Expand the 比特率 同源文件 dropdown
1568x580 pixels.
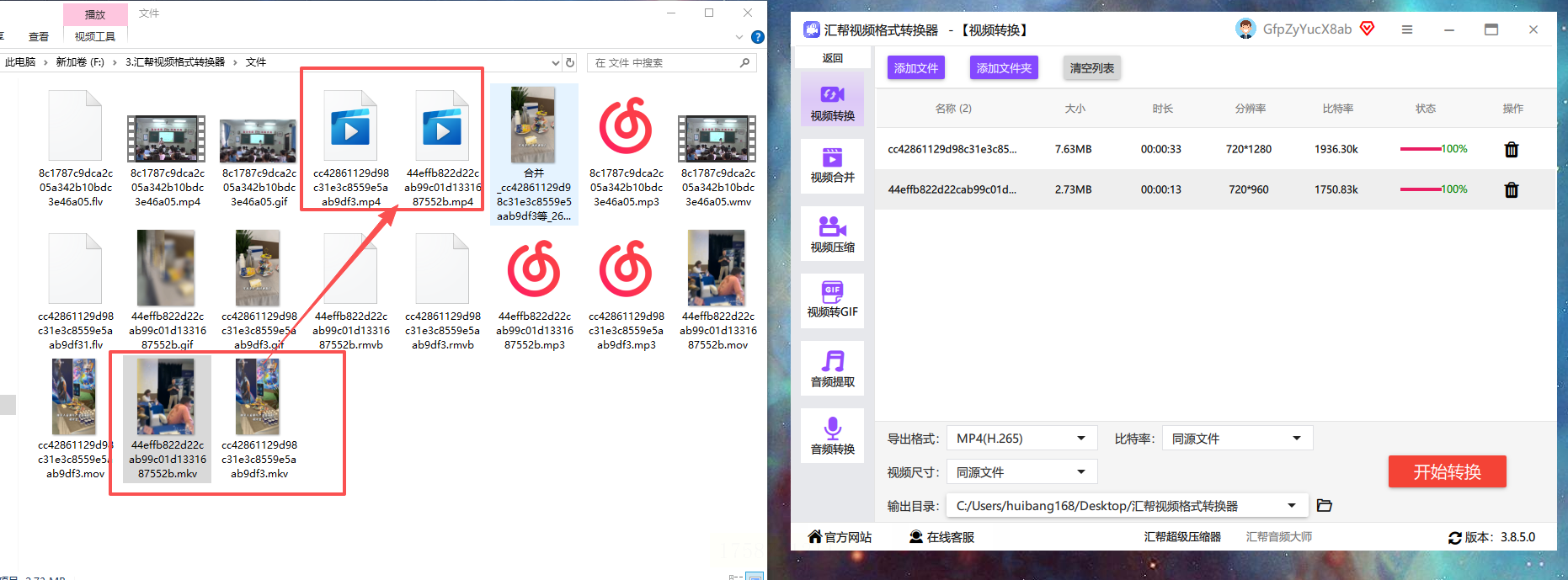pyautogui.click(x=1237, y=439)
